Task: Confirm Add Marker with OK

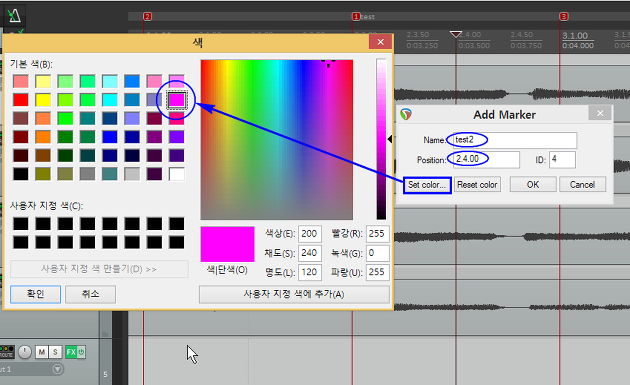Action: pos(533,184)
